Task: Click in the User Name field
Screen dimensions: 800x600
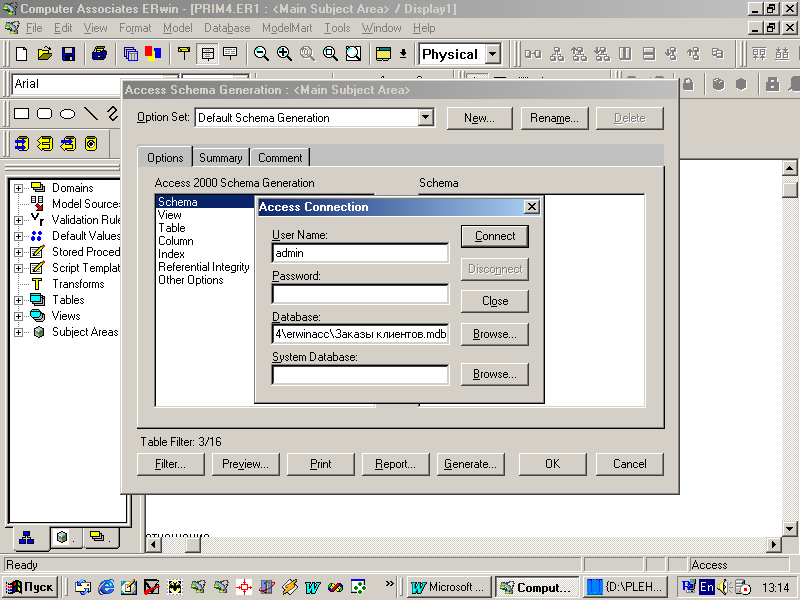Action: tap(360, 253)
